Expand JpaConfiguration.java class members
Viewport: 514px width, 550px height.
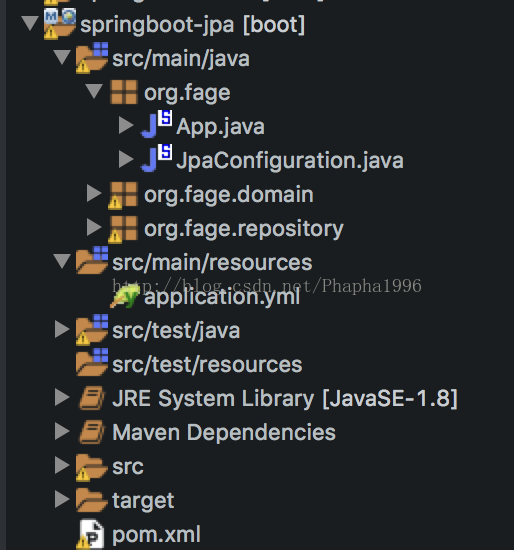coord(126,159)
